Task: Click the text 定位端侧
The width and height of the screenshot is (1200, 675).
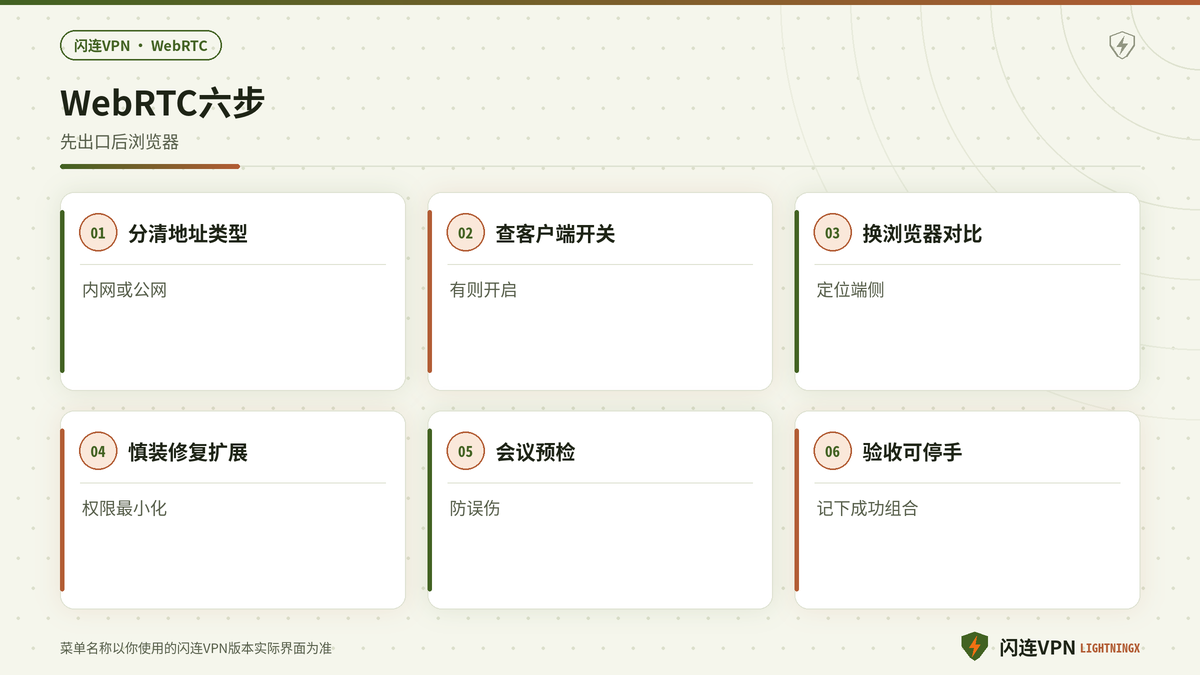Action: [850, 290]
